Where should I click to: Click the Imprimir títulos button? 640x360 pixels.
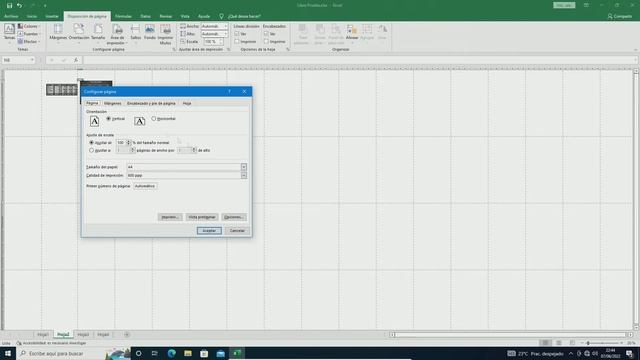[165, 34]
